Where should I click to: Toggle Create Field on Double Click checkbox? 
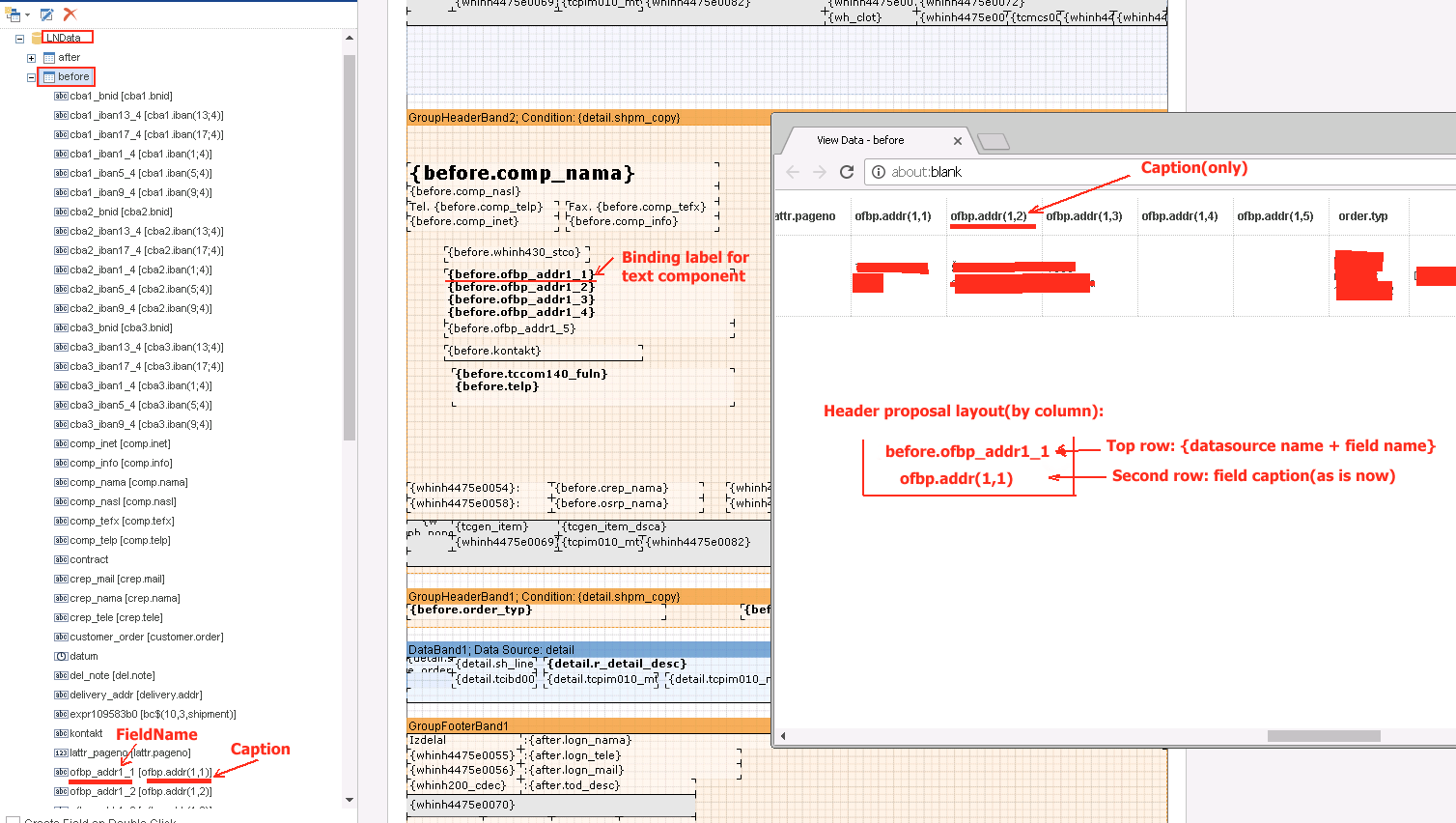click(14, 821)
